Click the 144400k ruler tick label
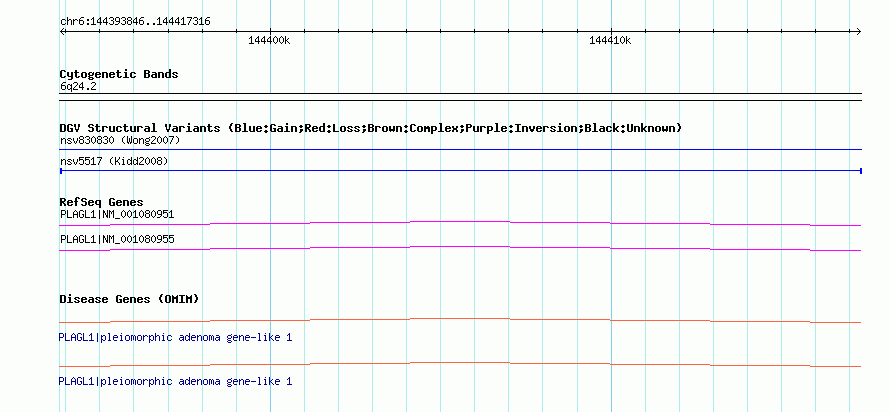890x412 pixels. coord(269,40)
